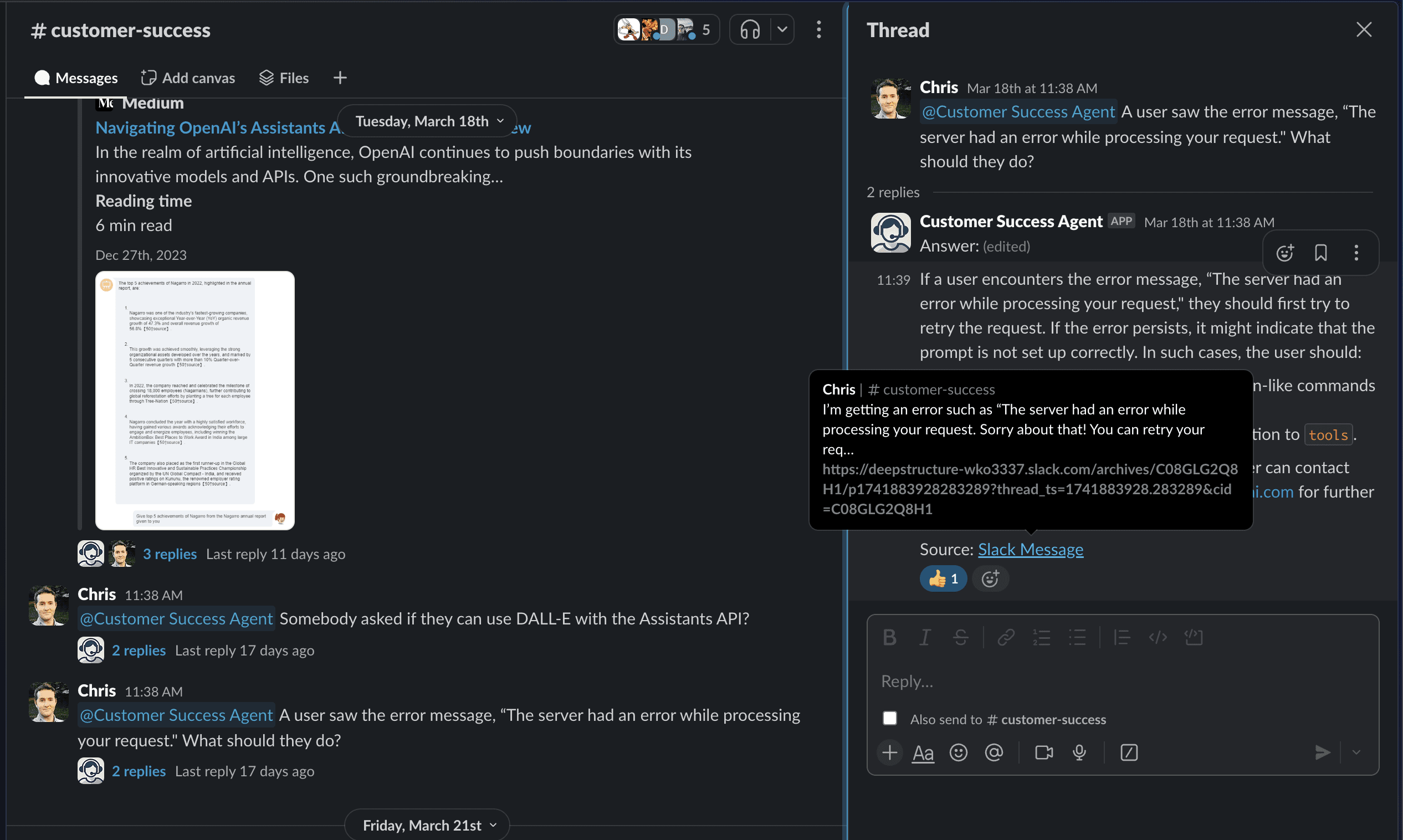Image resolution: width=1403 pixels, height=840 pixels.
Task: Open the Files tab
Action: point(284,78)
